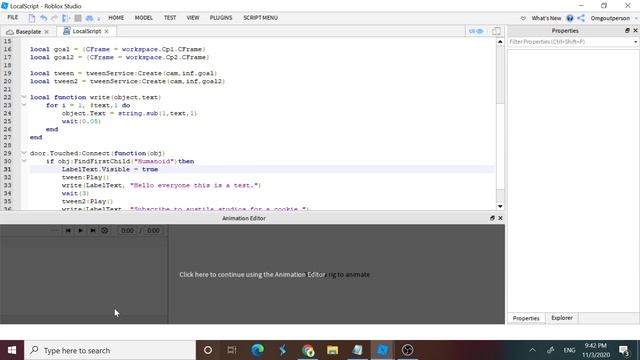Viewport: 640px width, 360px height.
Task: Open Microsoft Edge from the taskbar
Action: pos(258,350)
